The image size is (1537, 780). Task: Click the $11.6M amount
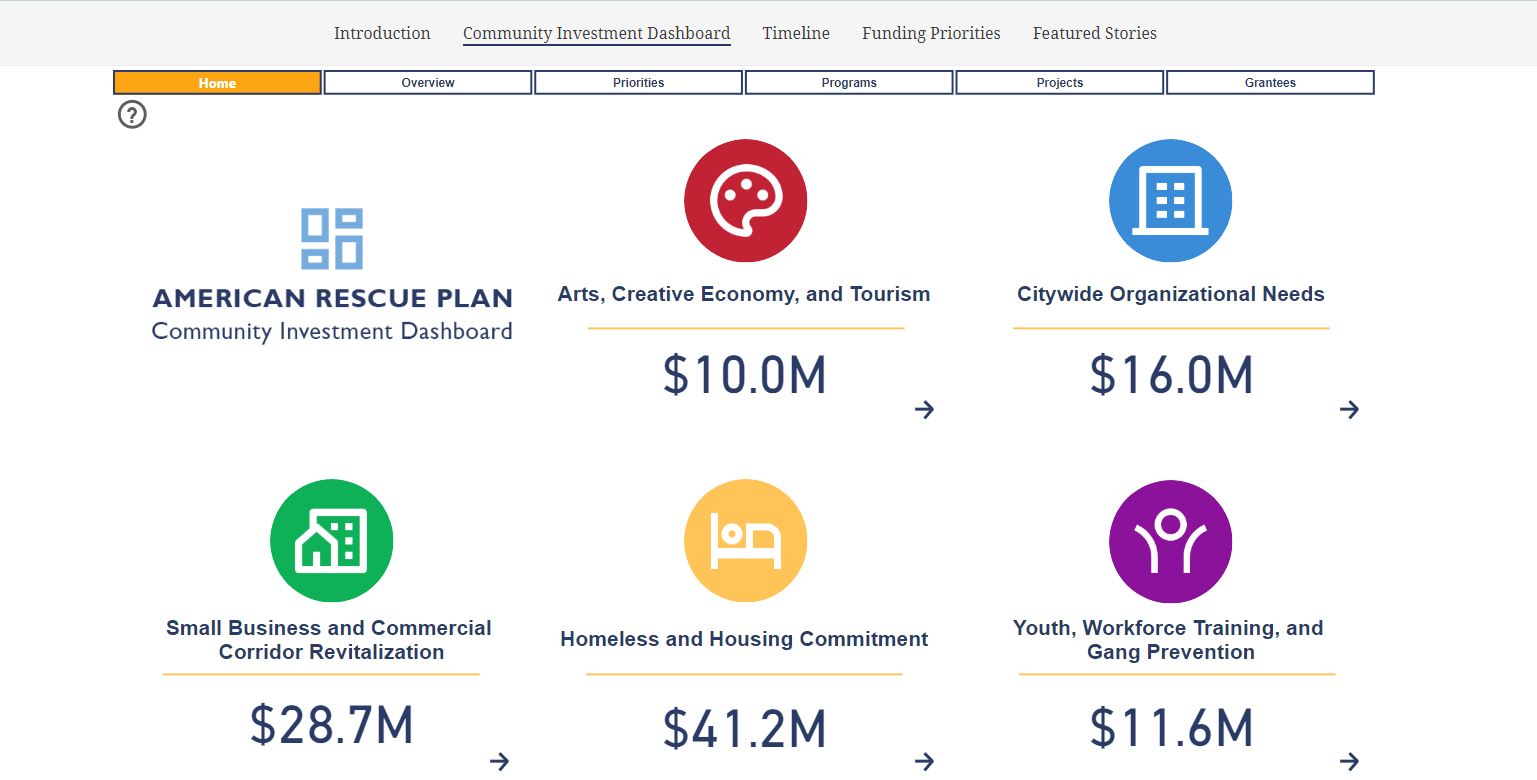(1171, 728)
